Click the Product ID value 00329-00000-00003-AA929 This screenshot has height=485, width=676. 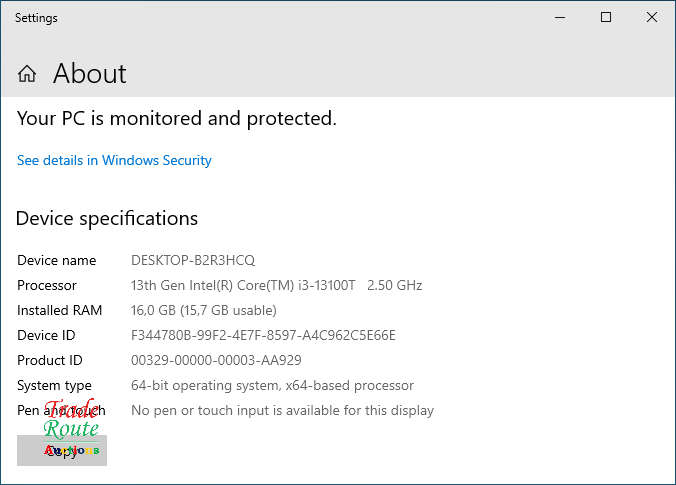coord(216,360)
